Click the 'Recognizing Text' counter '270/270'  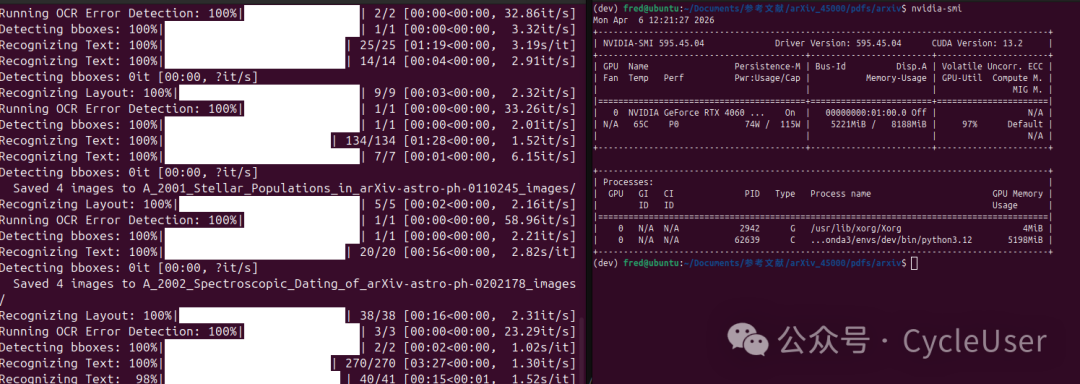[x=370, y=363]
